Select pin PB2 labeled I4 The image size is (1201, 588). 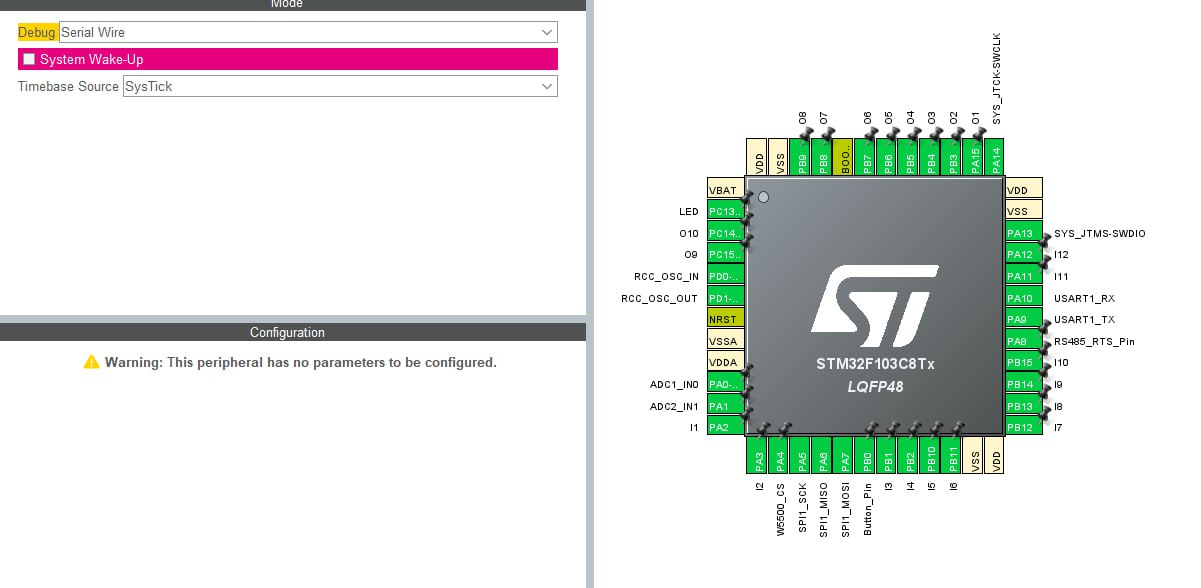(909, 455)
